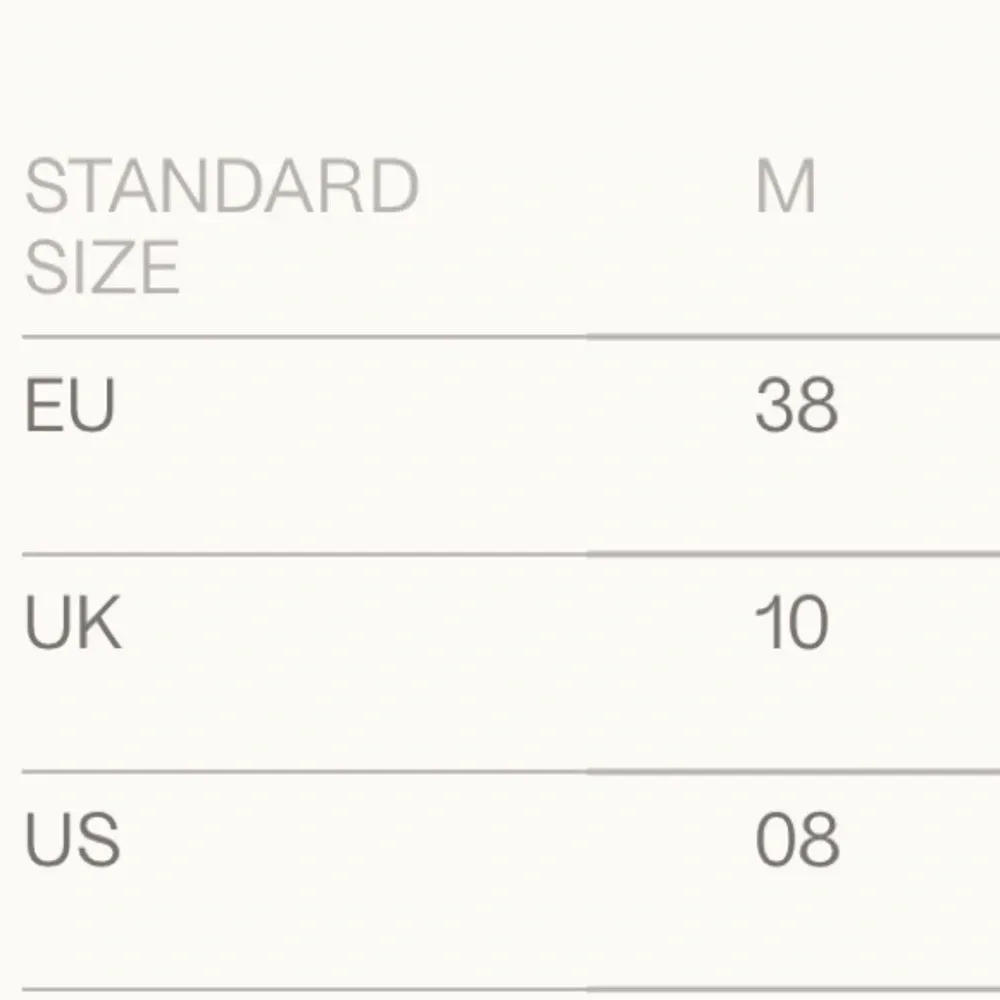Click the divider line above the EU row

coord(500,338)
